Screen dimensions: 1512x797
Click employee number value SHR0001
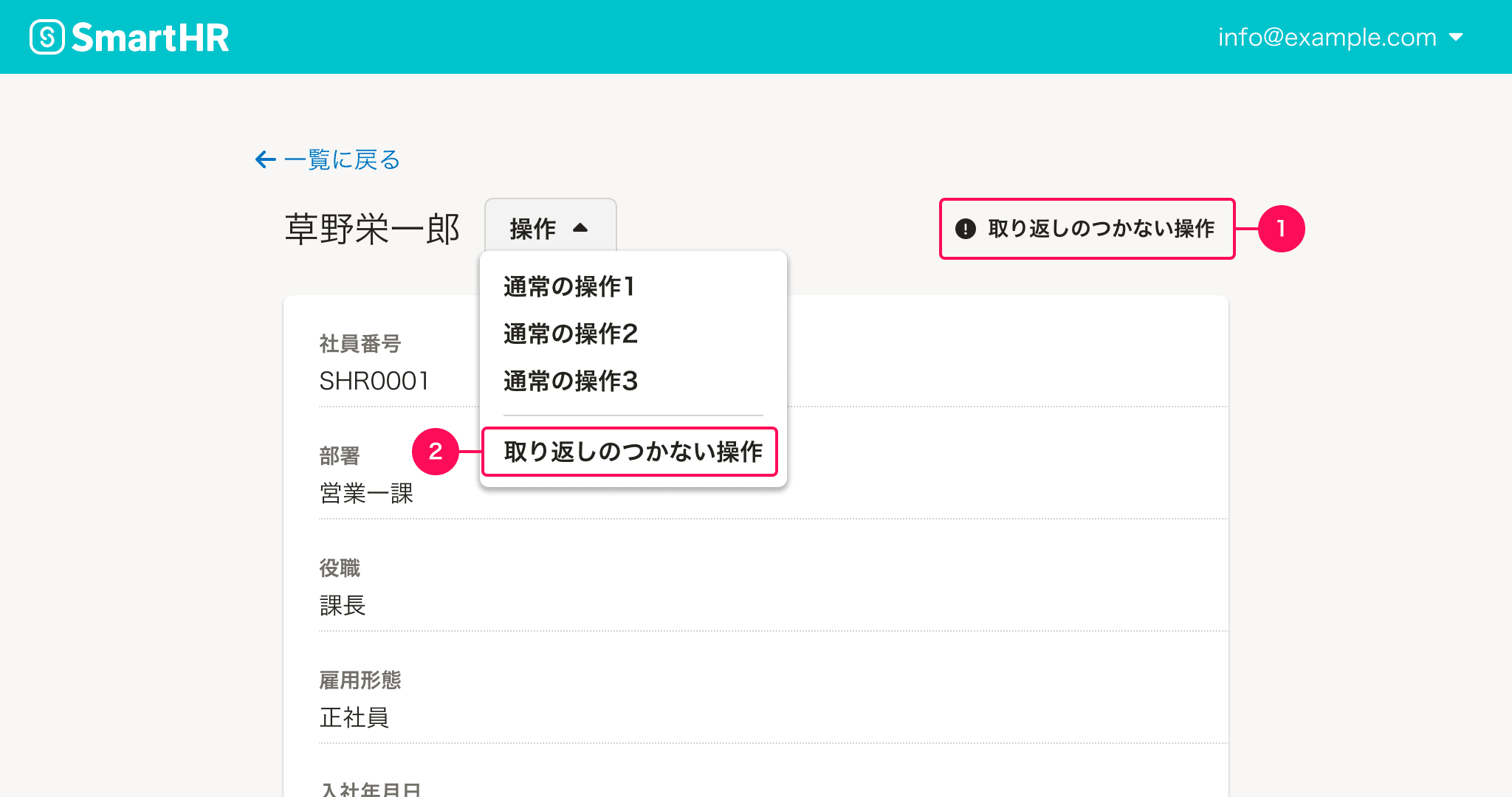pyautogui.click(x=374, y=381)
